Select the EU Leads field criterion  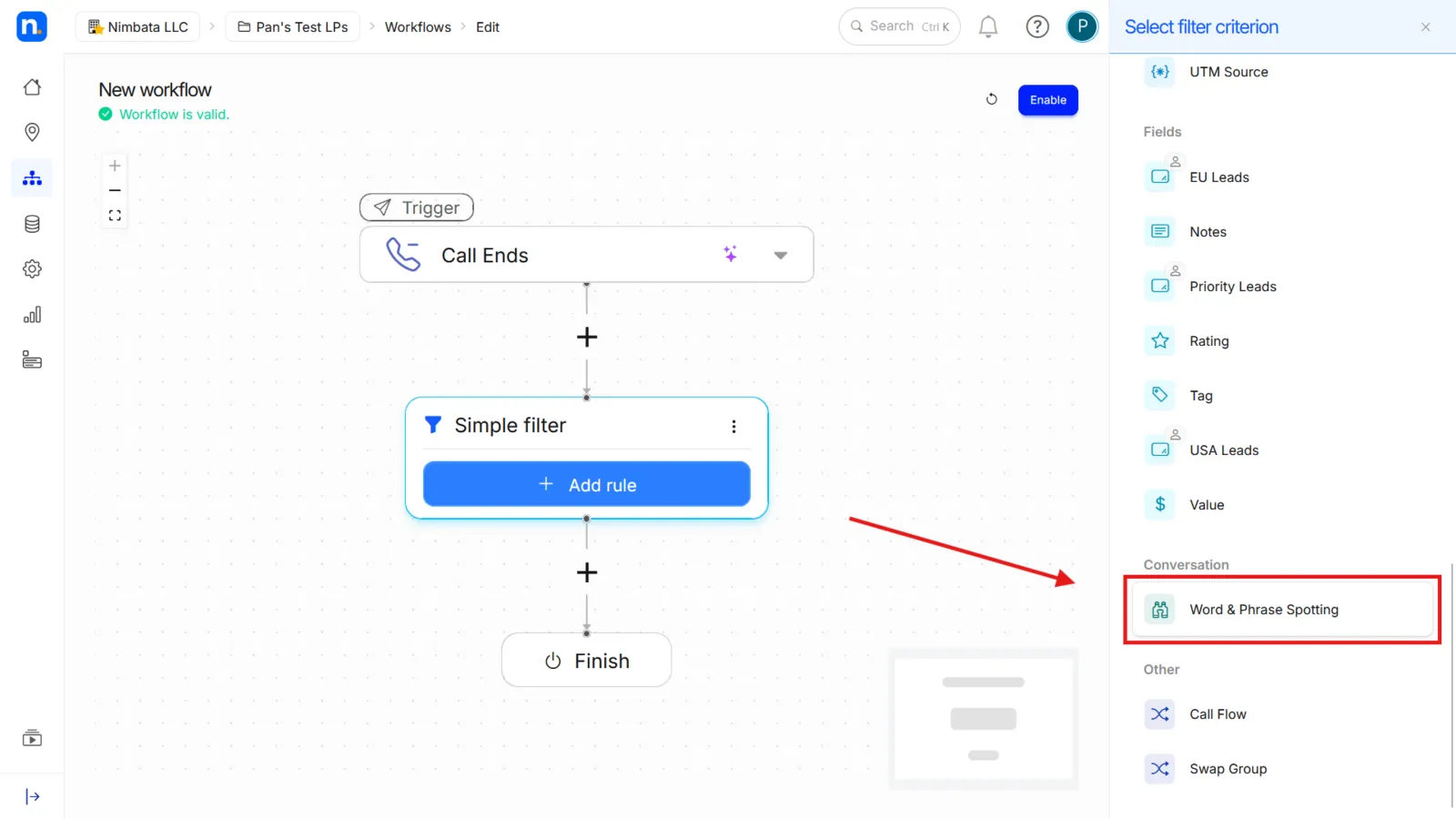pyautogui.click(x=1281, y=177)
